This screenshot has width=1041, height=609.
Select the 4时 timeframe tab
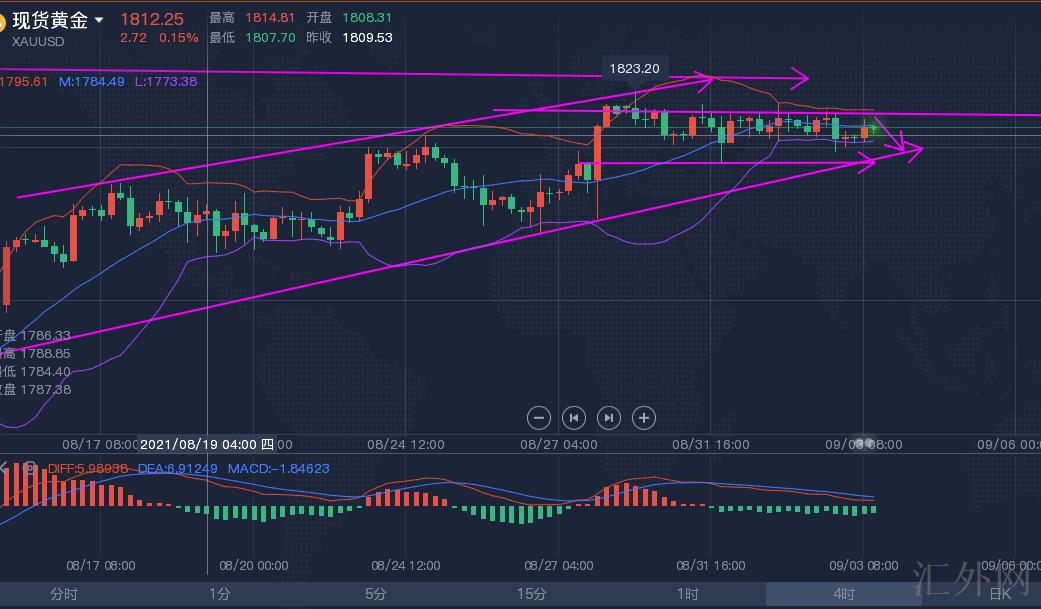(x=843, y=594)
